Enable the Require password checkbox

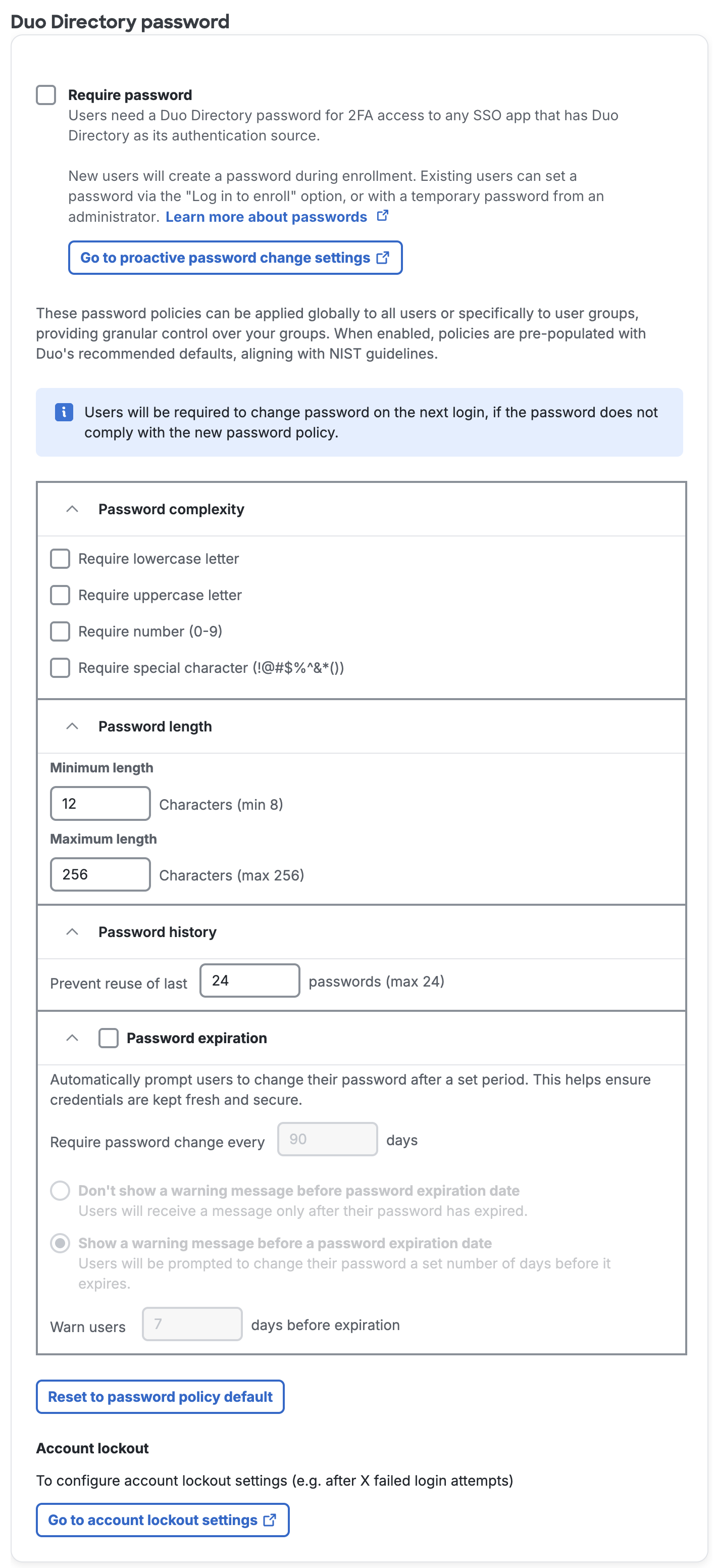click(45, 95)
